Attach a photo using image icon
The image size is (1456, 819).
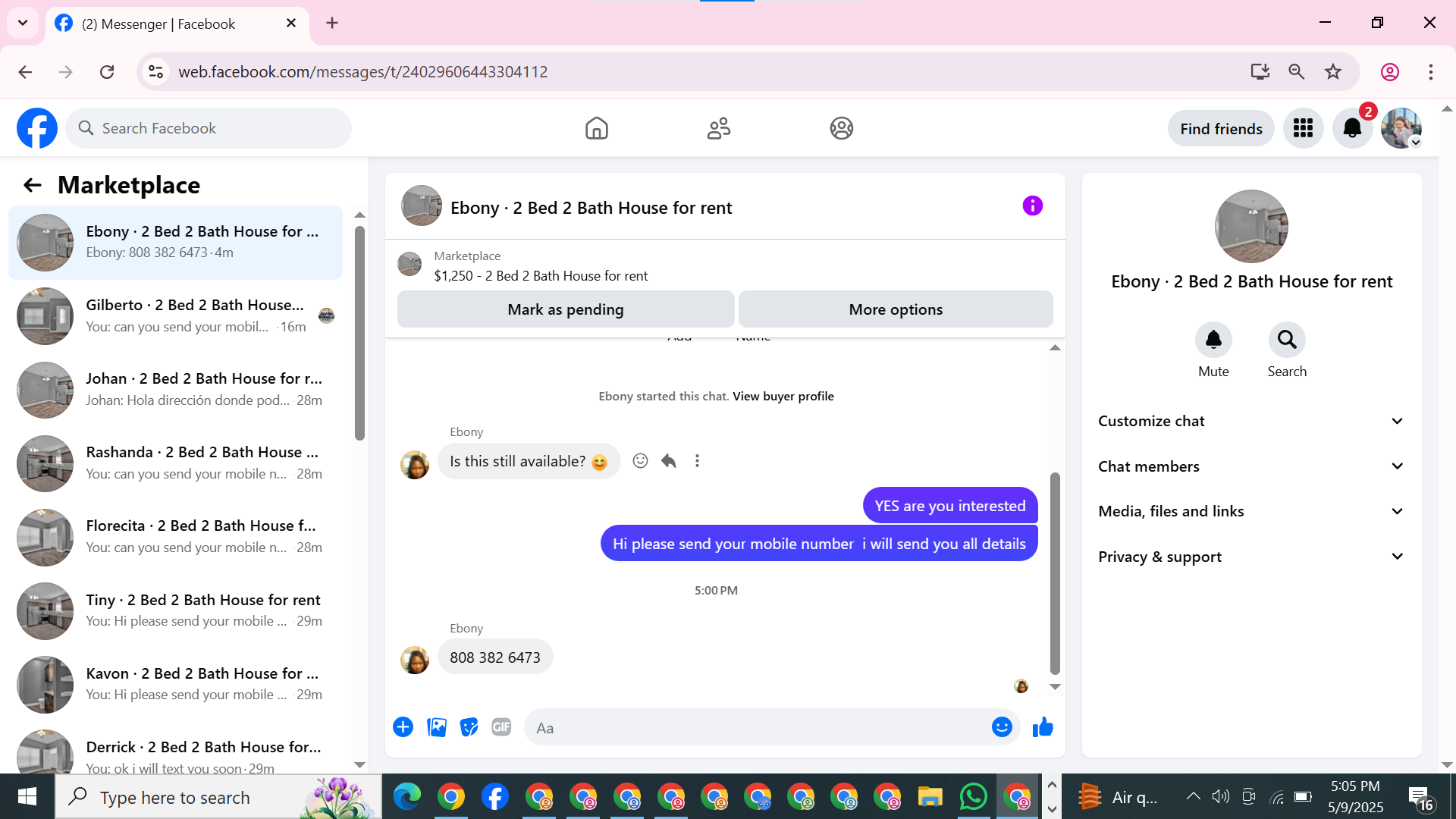pos(437,727)
